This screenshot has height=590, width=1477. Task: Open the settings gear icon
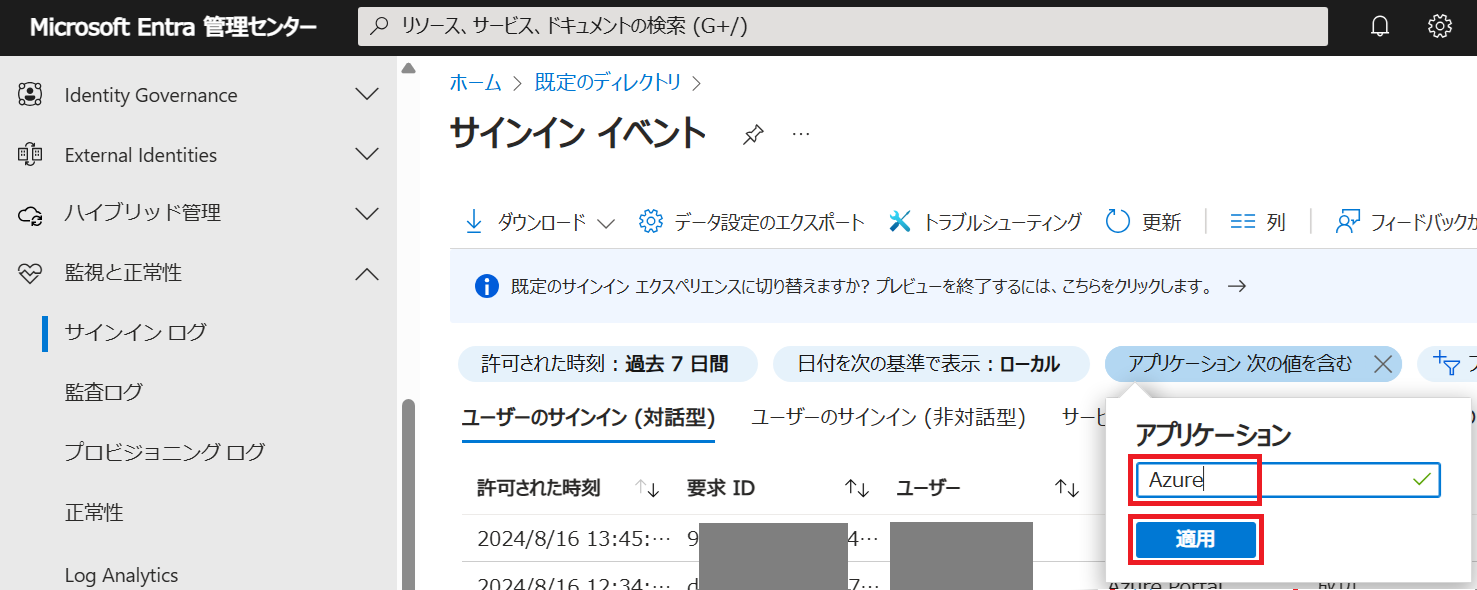(x=1440, y=27)
